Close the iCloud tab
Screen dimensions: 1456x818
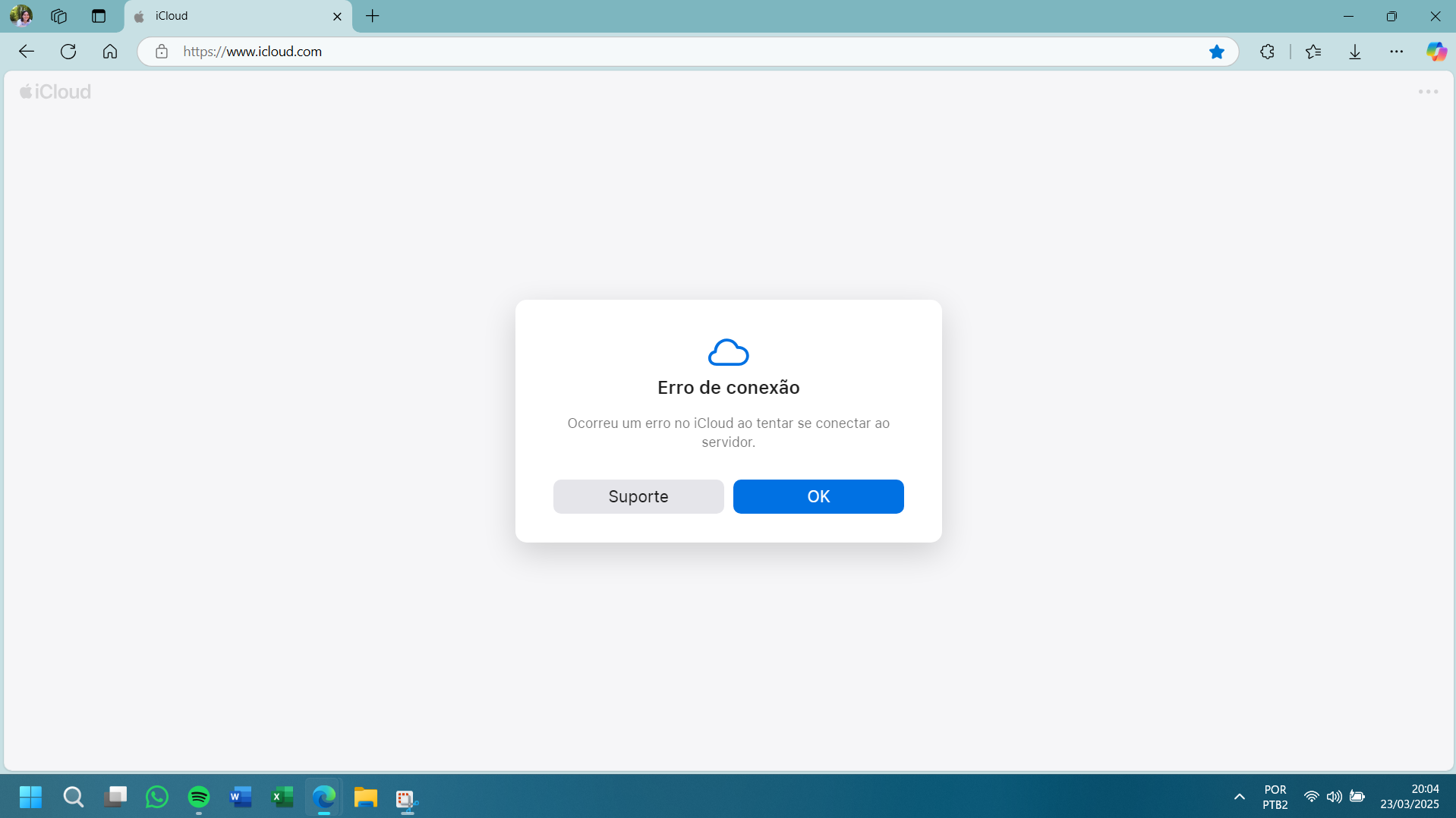(x=338, y=16)
